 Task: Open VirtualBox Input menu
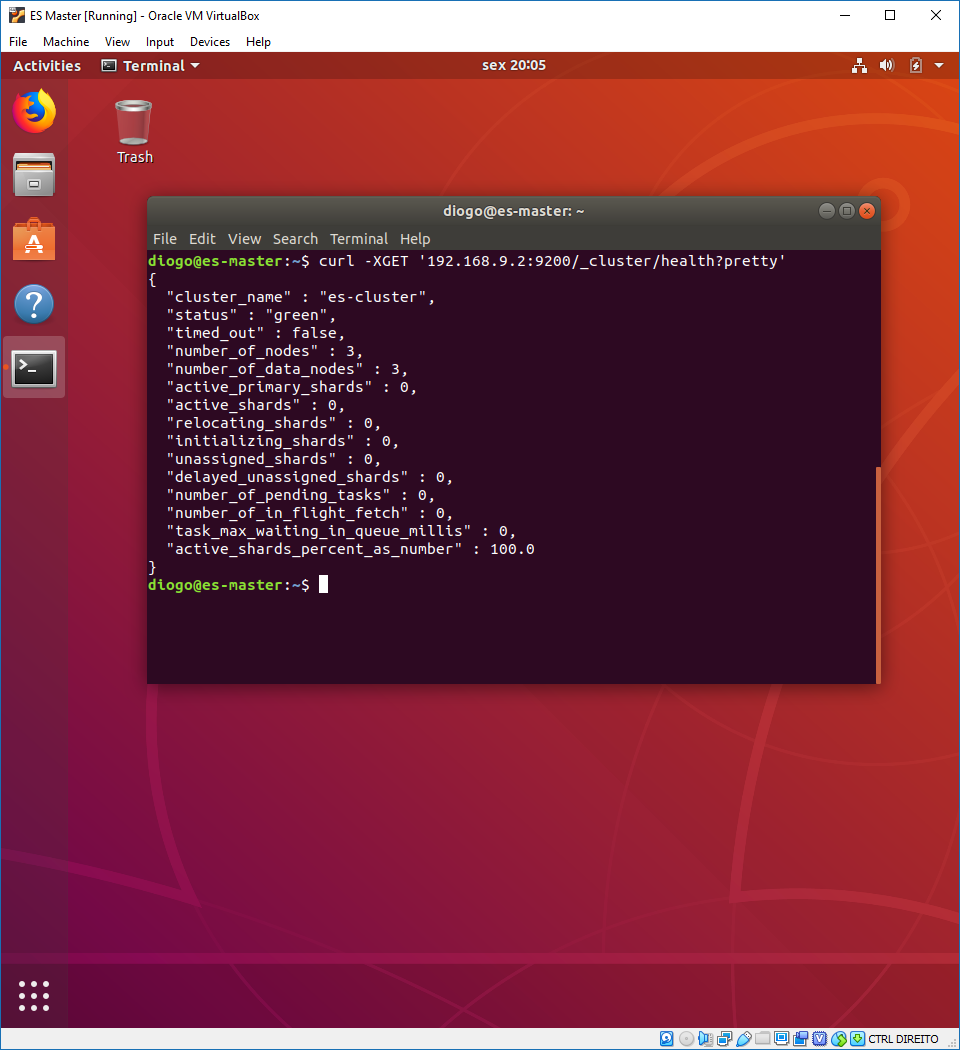coord(159,42)
